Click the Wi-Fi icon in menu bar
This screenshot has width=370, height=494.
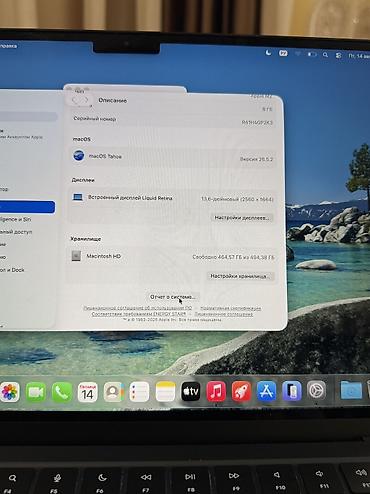(x=298, y=53)
